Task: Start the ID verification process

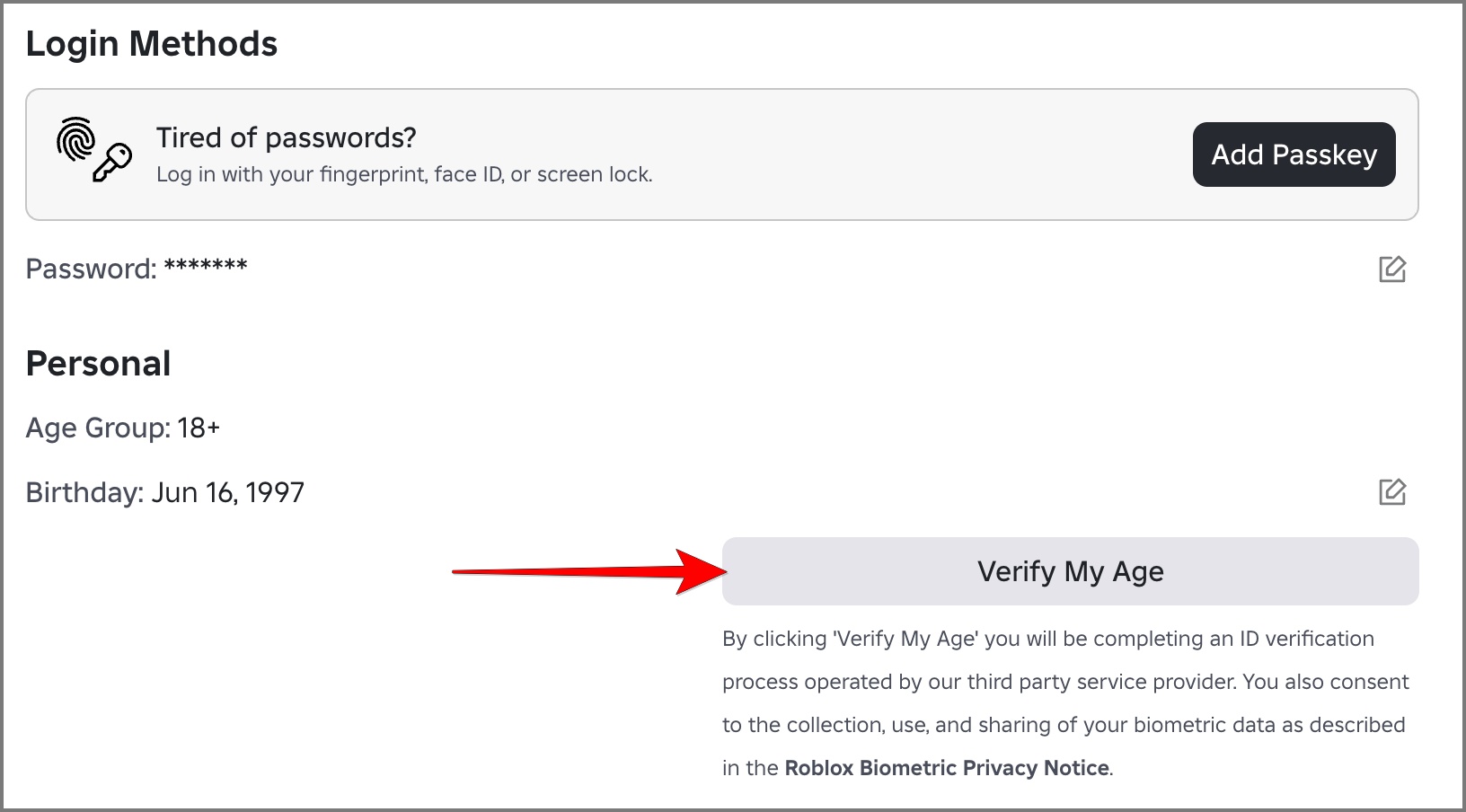Action: (x=1071, y=571)
